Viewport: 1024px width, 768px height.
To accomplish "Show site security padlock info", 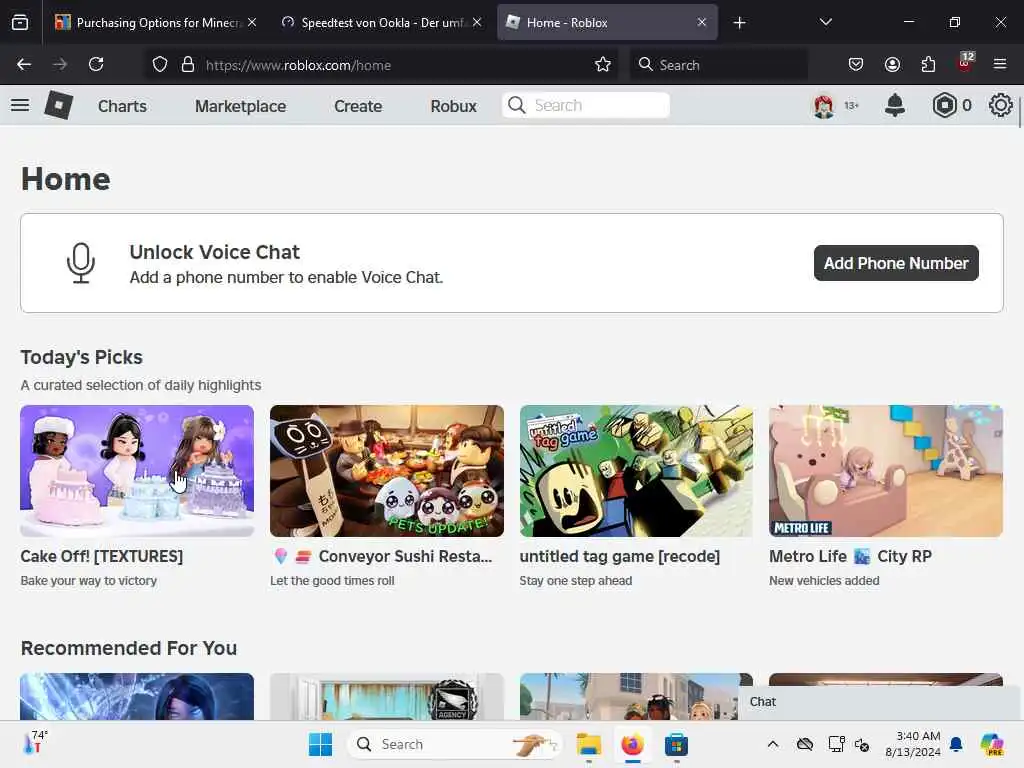I will coord(188,64).
